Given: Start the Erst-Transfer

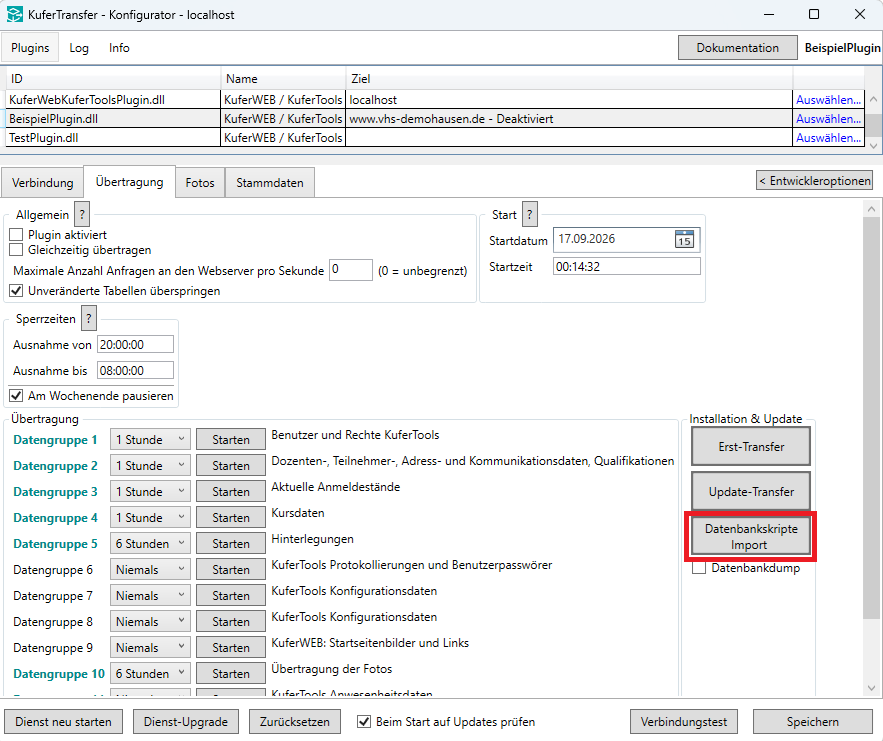Looking at the screenshot, I should click(x=751, y=446).
